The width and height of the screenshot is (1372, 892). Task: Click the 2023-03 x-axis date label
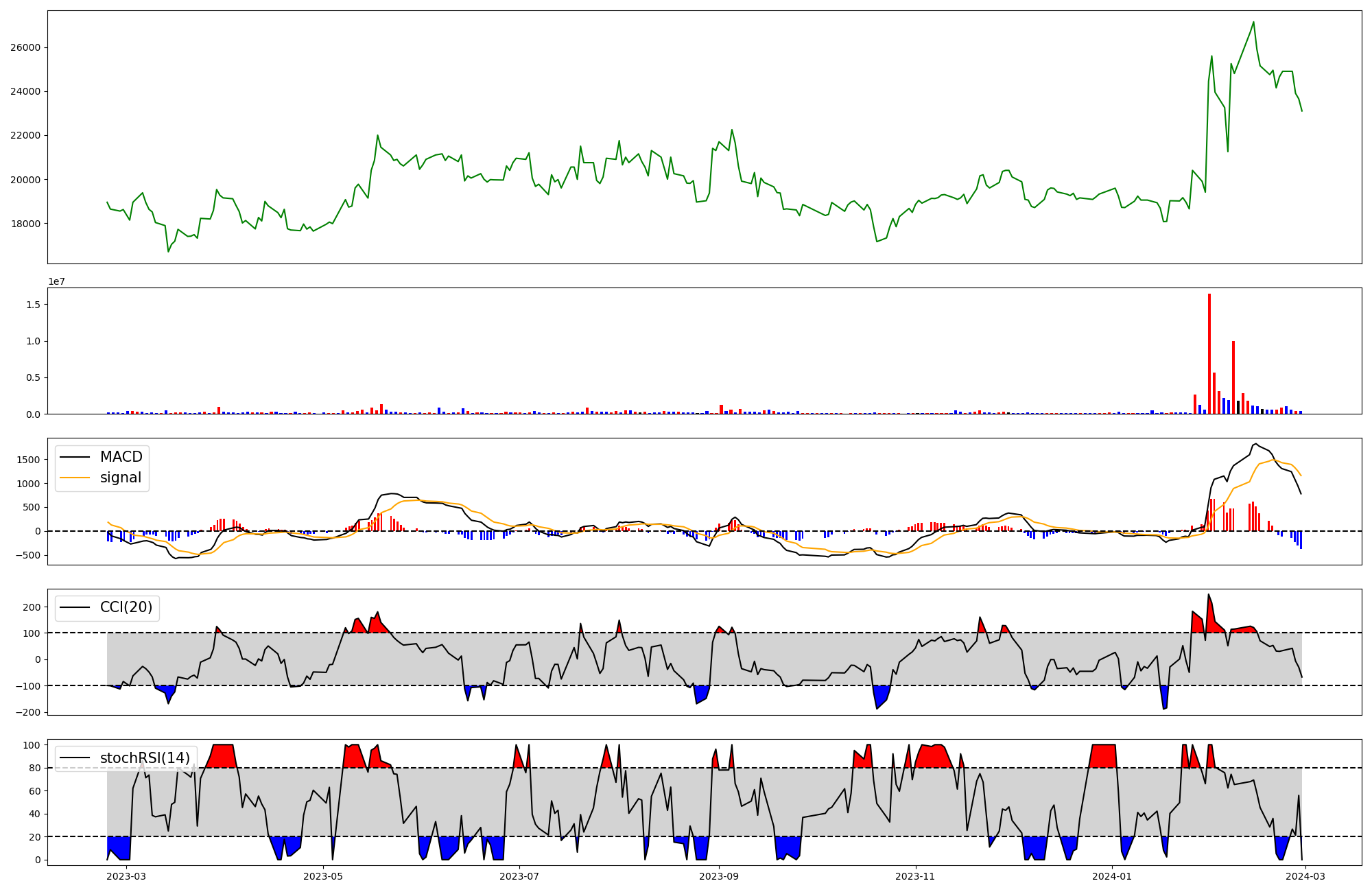(x=127, y=876)
